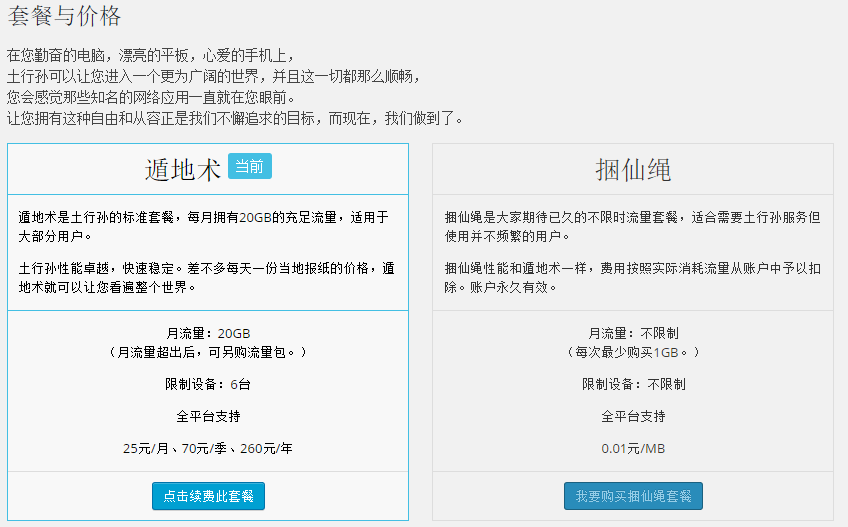Screen dimensions: 848x527
Task: Select the 限制设备：不限制 text
Action: [x=632, y=384]
